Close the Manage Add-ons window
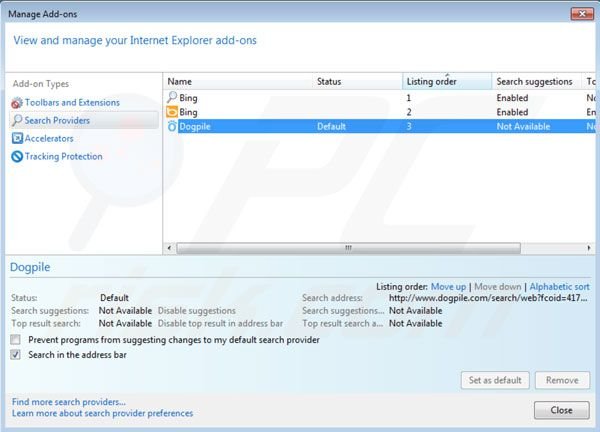 (582, 14)
